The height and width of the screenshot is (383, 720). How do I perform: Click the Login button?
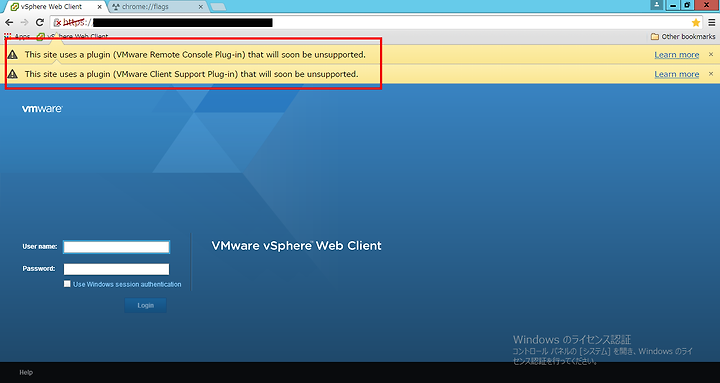pos(145,305)
